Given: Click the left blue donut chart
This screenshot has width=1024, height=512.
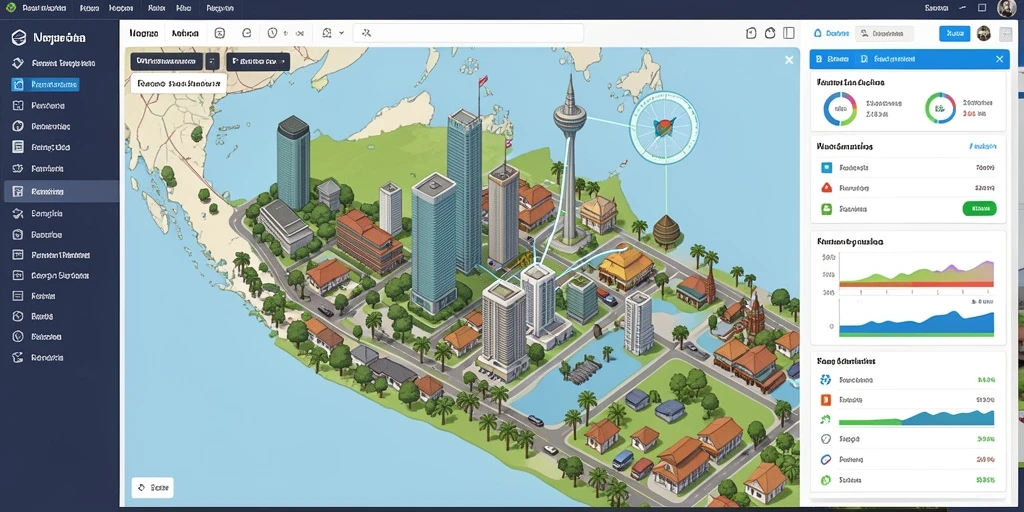Looking at the screenshot, I should (x=840, y=108).
